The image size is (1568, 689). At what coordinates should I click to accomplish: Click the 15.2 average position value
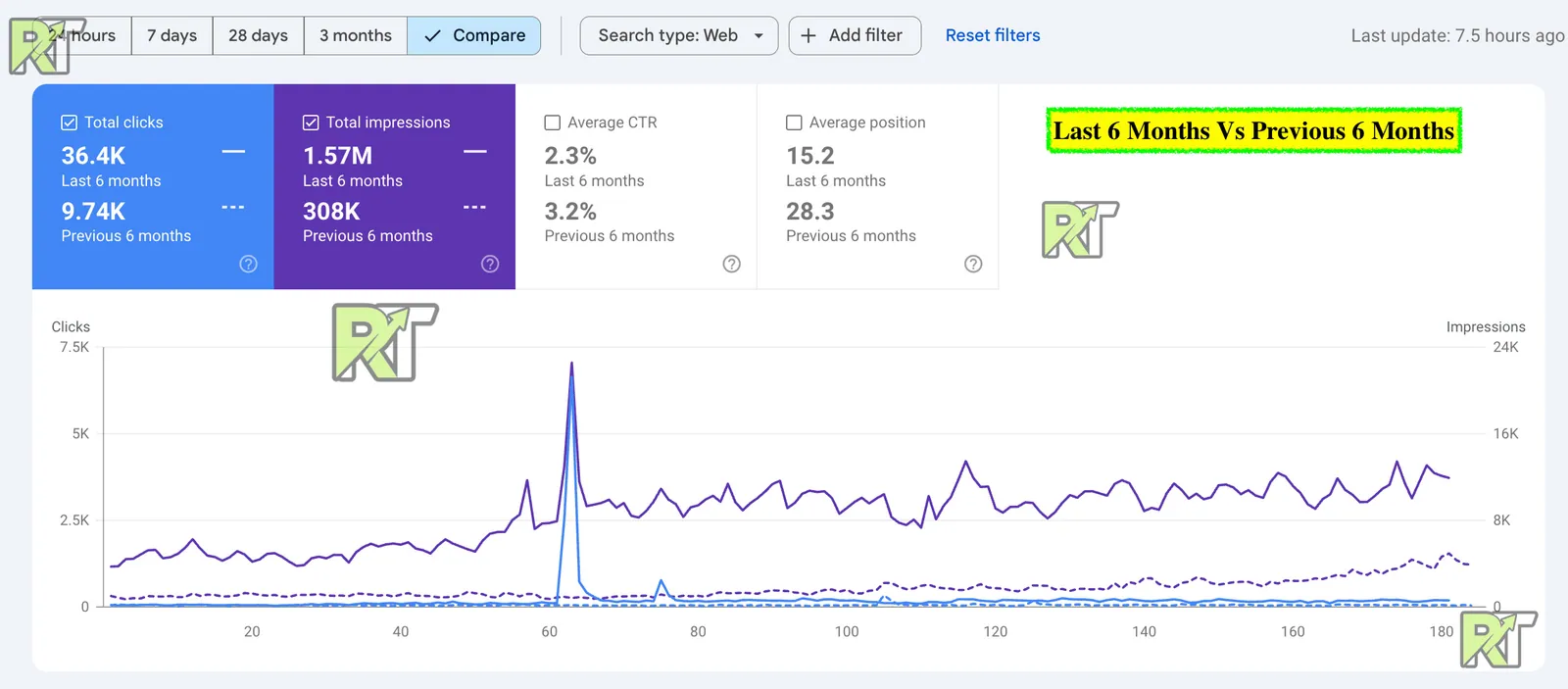click(810, 156)
